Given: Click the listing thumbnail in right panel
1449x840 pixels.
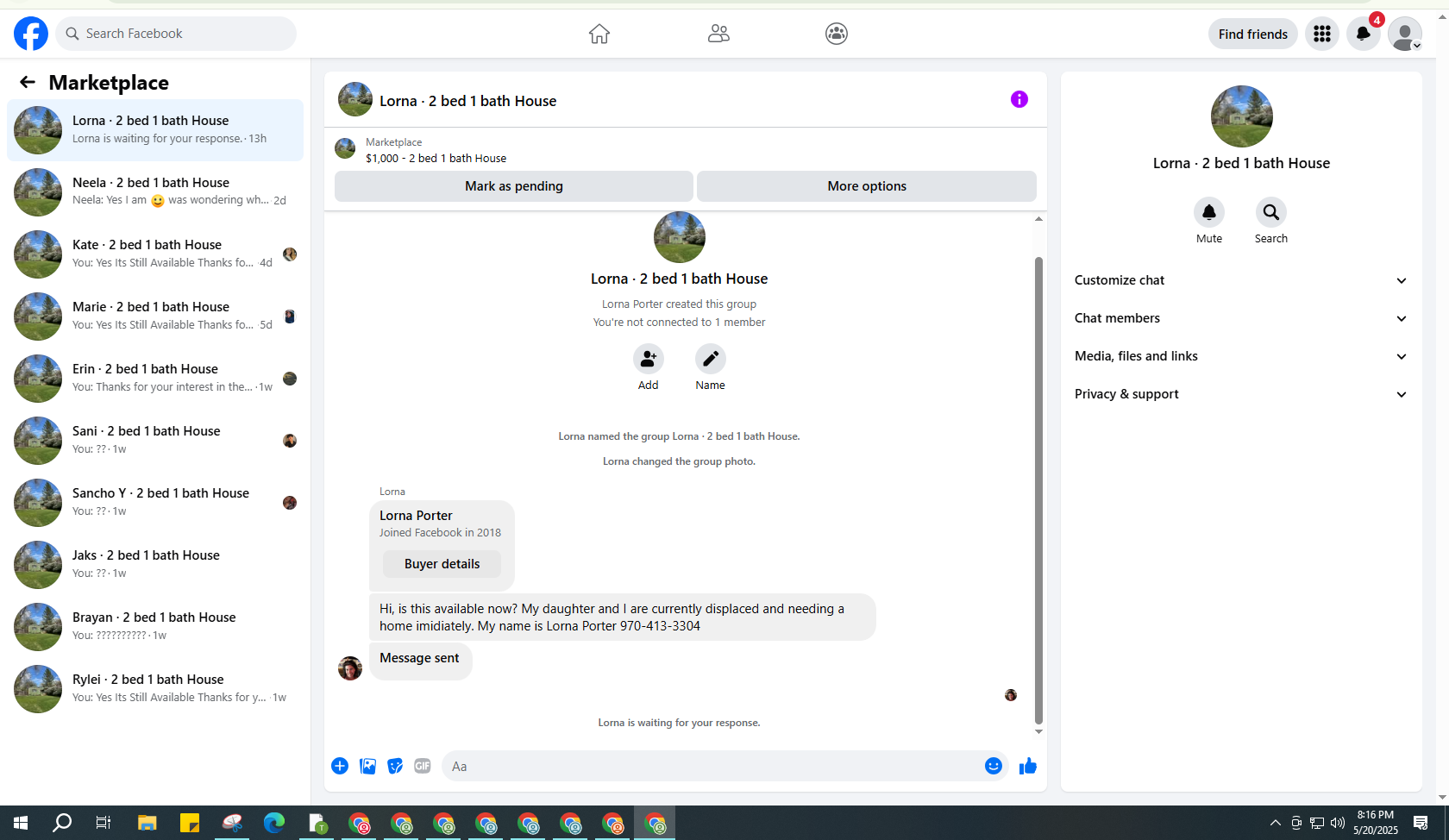Looking at the screenshot, I should point(1241,116).
